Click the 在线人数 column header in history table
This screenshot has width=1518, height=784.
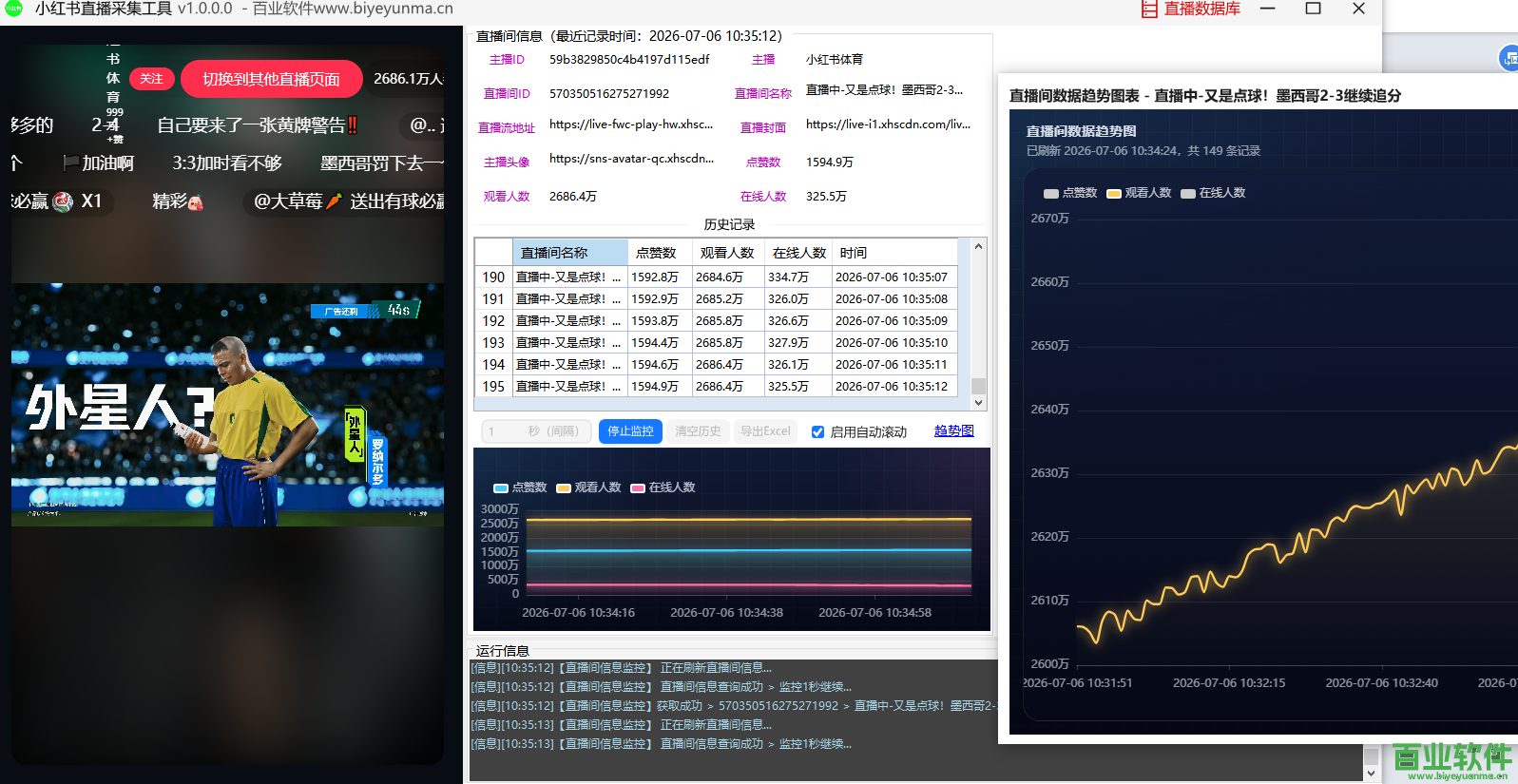pyautogui.click(x=799, y=253)
